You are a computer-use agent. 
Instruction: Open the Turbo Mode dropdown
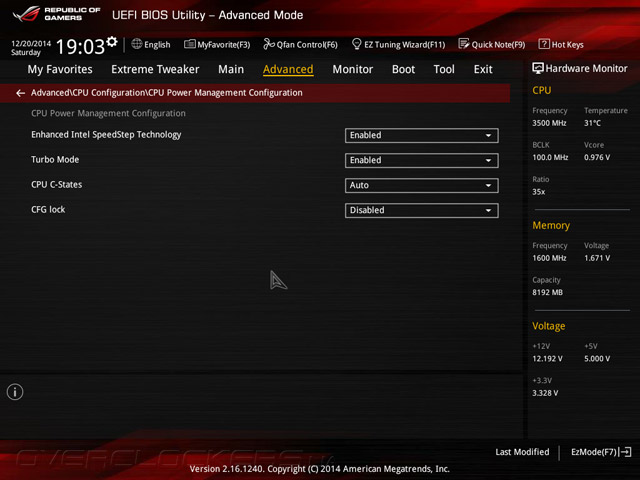(x=422, y=160)
